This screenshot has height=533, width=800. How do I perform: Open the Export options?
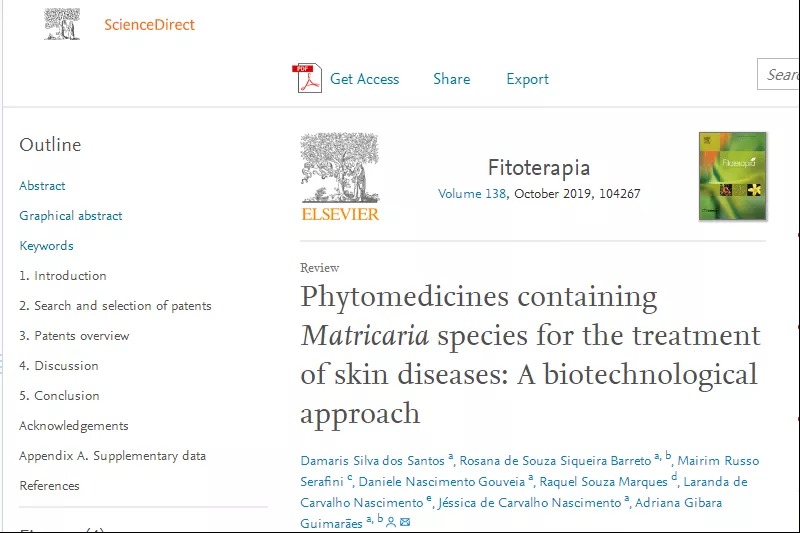(x=527, y=79)
